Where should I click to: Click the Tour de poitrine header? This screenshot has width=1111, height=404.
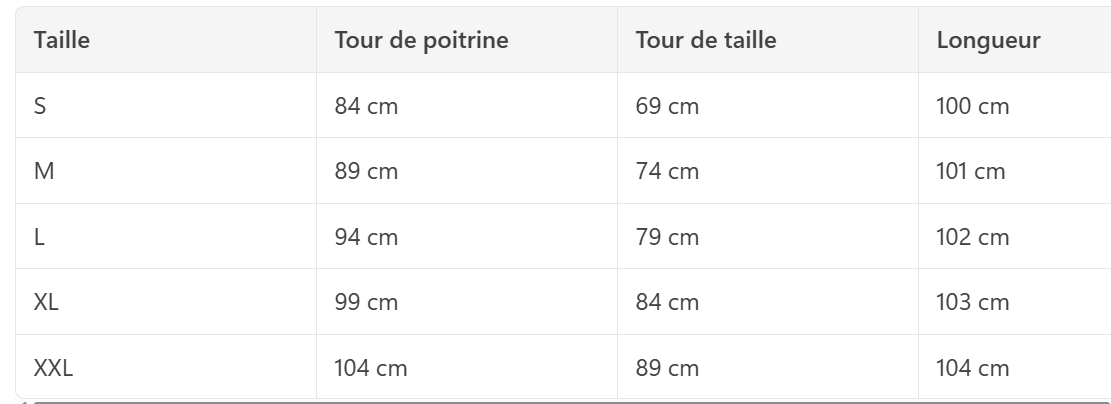[x=467, y=40]
